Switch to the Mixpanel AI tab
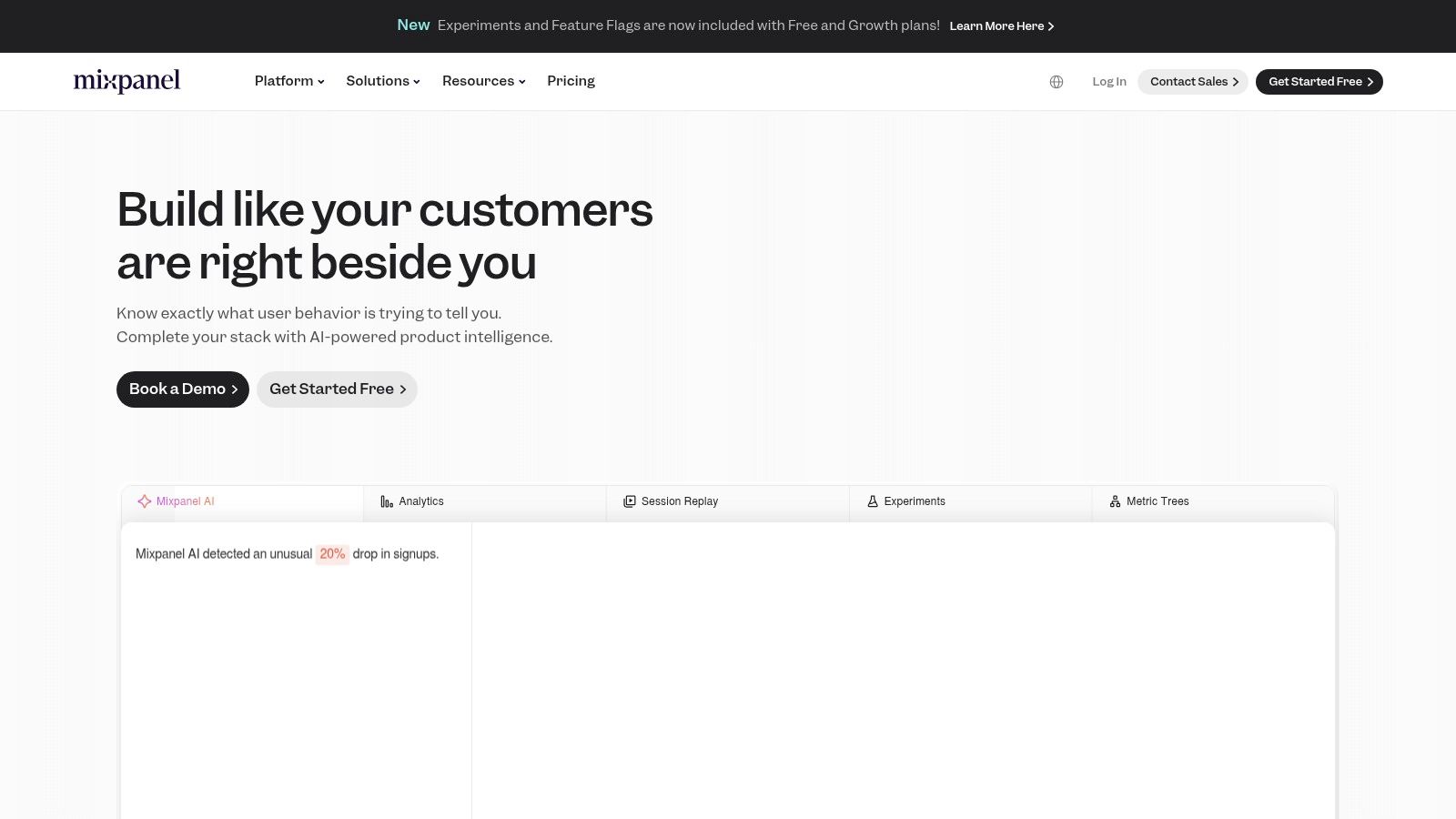 pos(242,502)
